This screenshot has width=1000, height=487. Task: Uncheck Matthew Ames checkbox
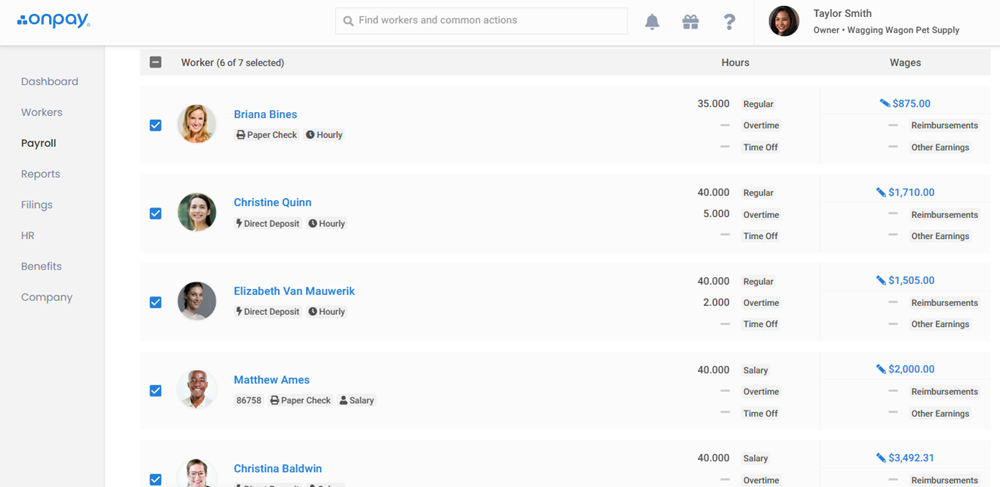point(155,390)
